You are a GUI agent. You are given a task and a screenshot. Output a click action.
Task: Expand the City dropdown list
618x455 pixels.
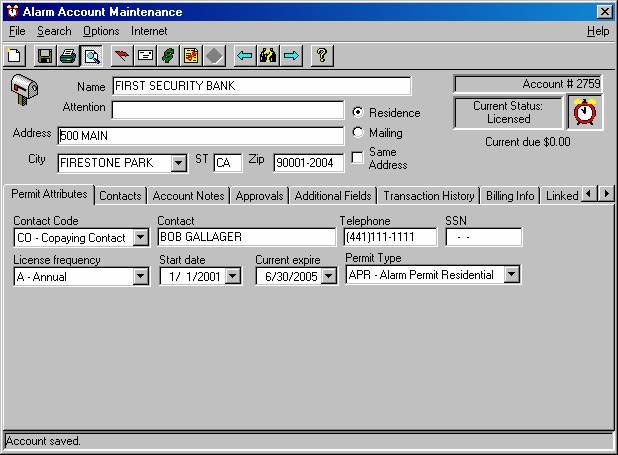179,163
